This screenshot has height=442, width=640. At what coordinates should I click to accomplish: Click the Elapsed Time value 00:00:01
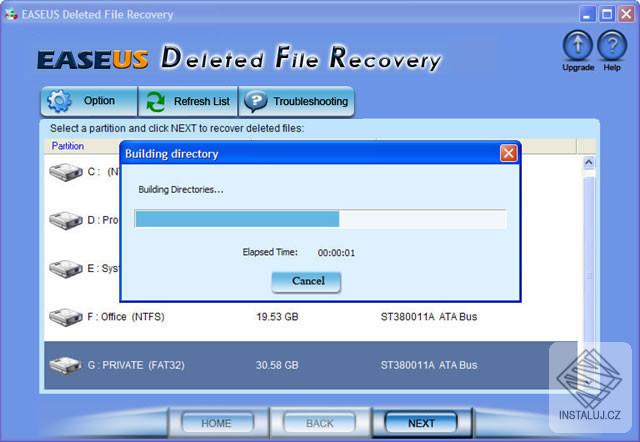coord(336,253)
